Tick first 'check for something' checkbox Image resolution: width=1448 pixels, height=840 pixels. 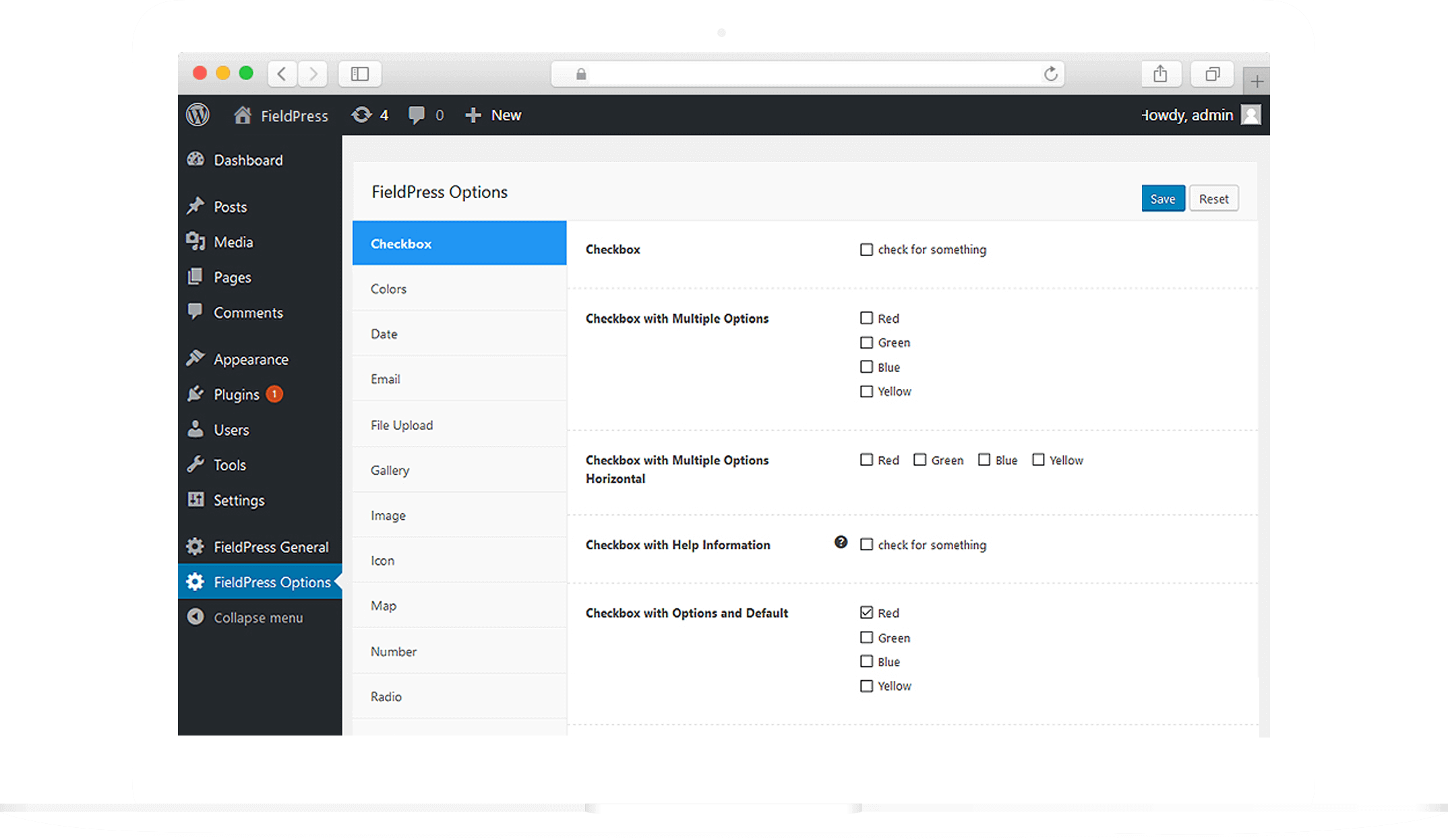coord(866,249)
